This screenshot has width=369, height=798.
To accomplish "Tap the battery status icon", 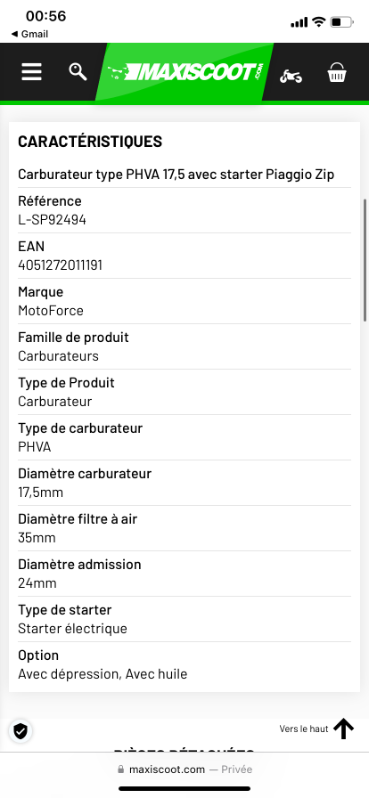I will 342,22.
